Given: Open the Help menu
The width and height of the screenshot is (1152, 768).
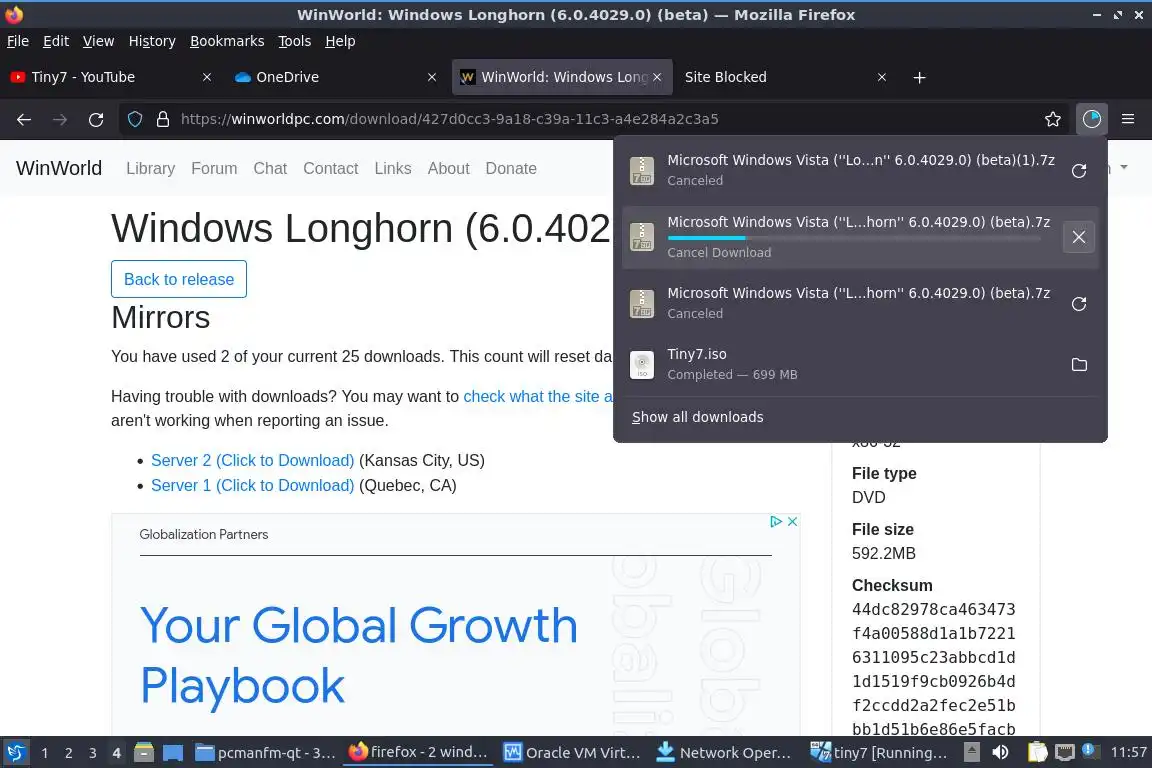Looking at the screenshot, I should [340, 41].
